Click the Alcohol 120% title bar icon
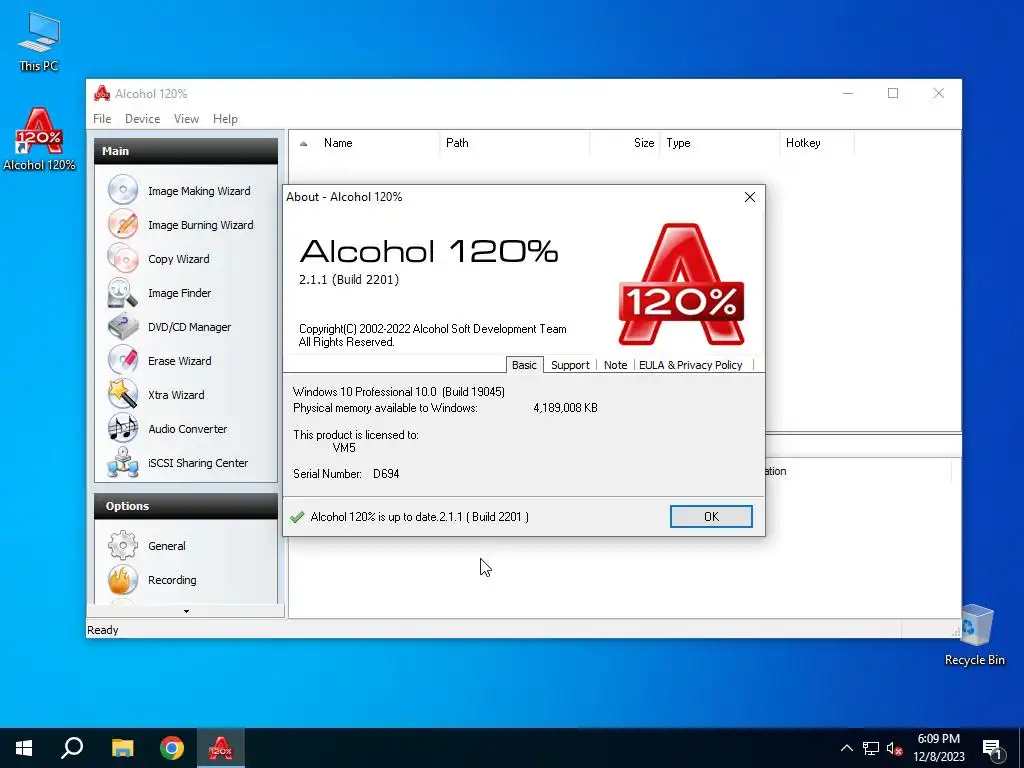The width and height of the screenshot is (1024, 768). pyautogui.click(x=102, y=93)
